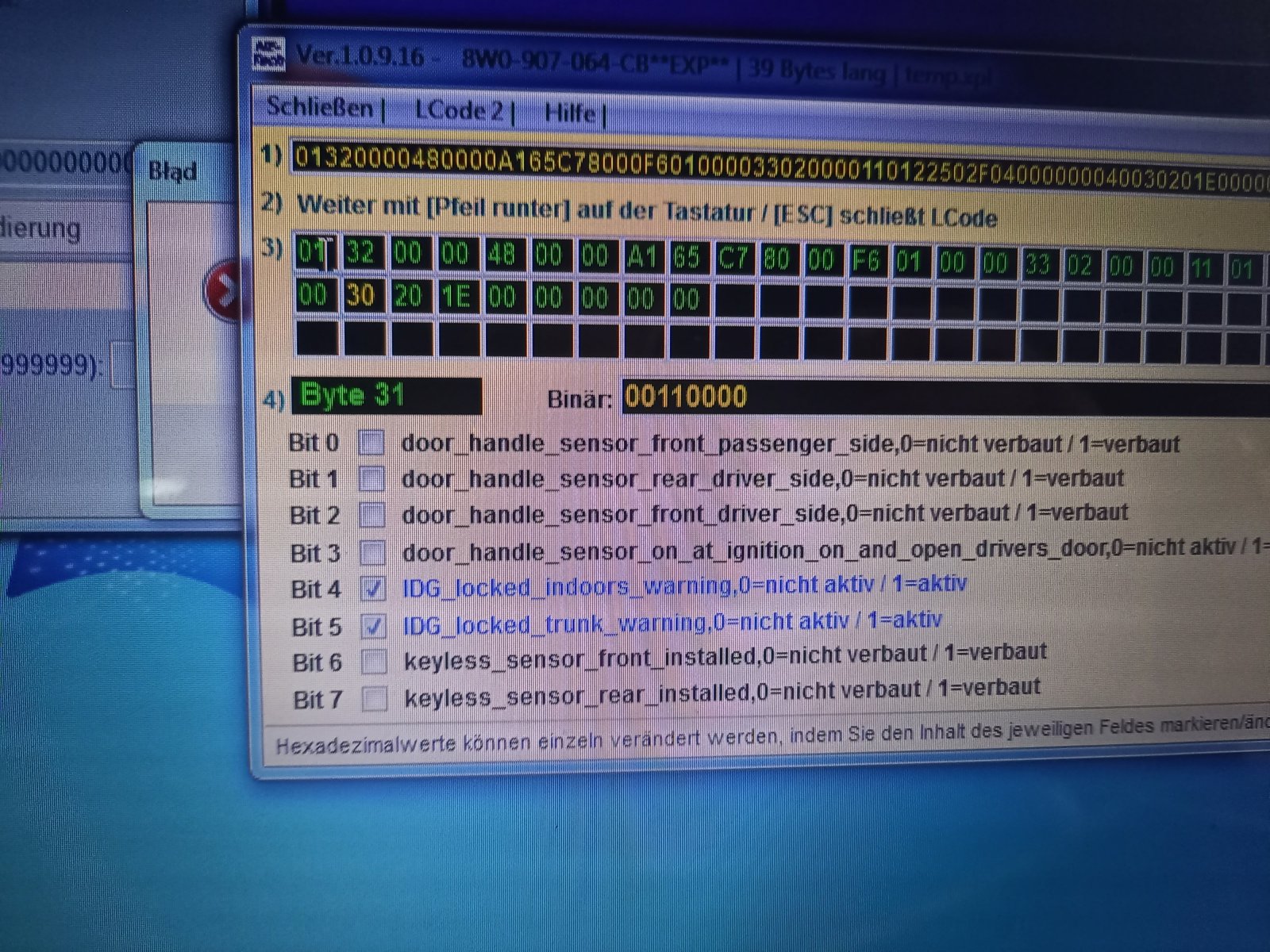Disable Bit 5 IDG_locked_trunk_warning
Image resolution: width=1270 pixels, height=952 pixels.
(x=373, y=626)
